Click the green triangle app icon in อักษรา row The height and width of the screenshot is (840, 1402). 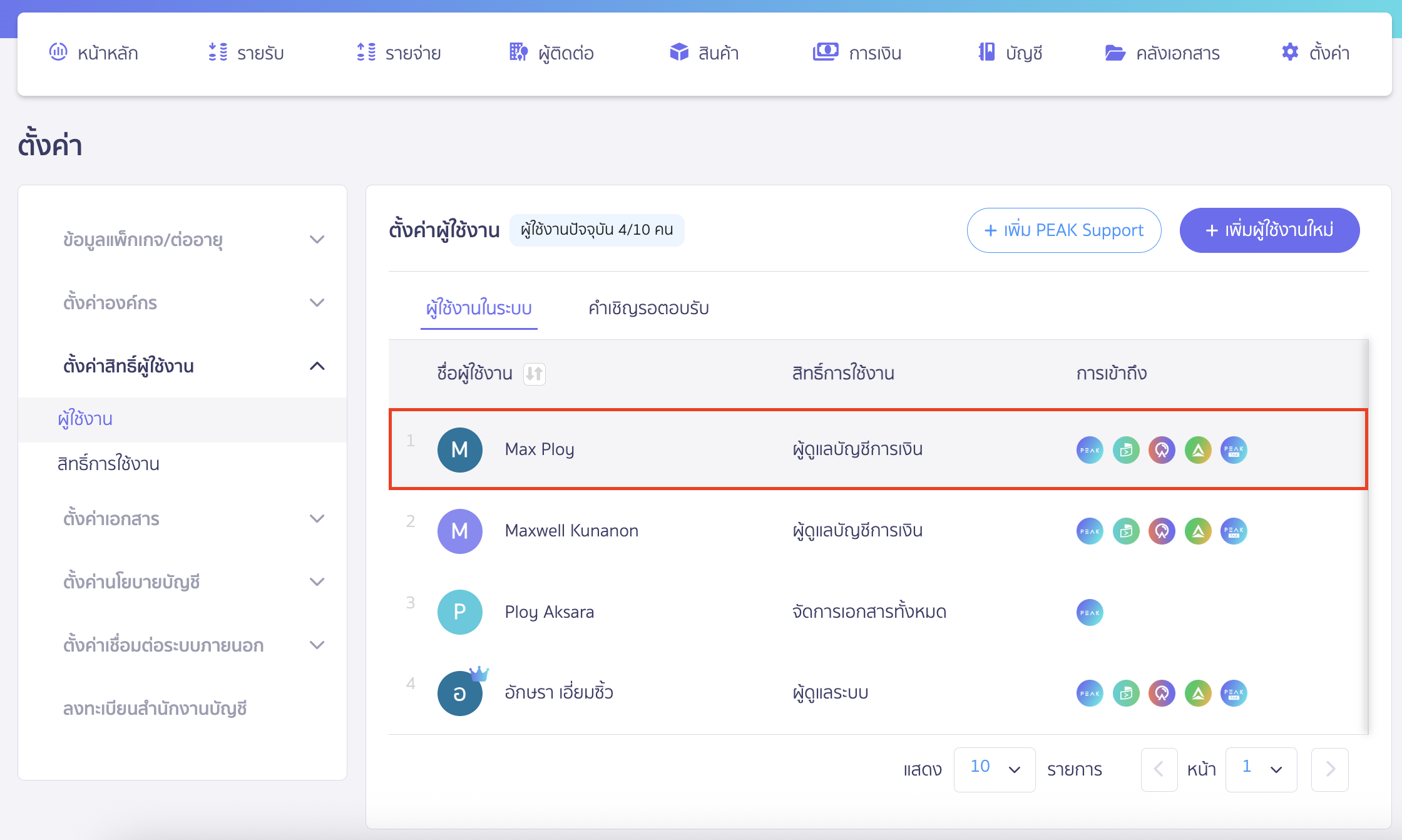coord(1198,694)
